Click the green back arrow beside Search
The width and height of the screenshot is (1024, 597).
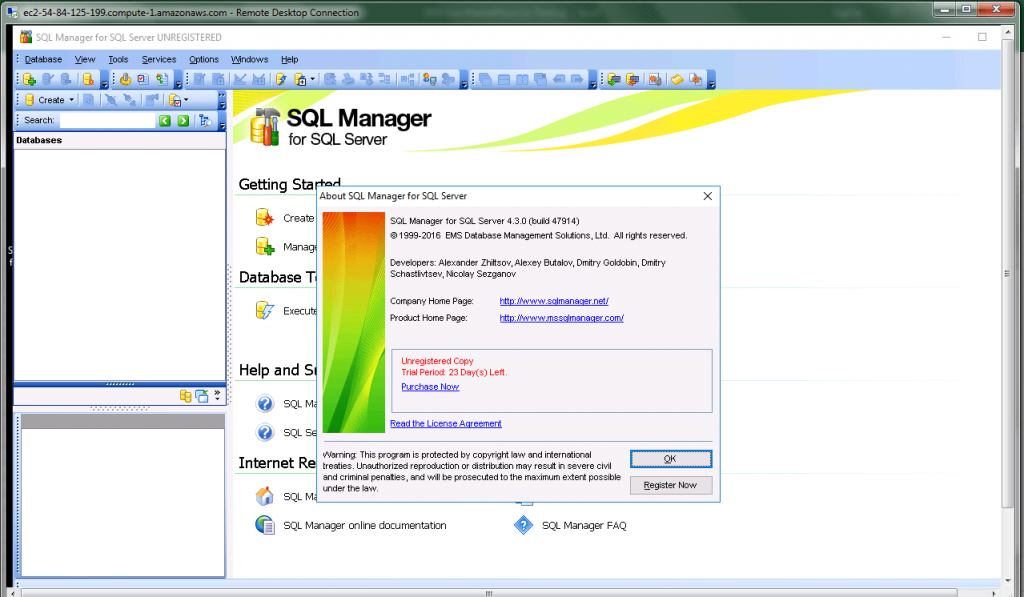point(165,120)
